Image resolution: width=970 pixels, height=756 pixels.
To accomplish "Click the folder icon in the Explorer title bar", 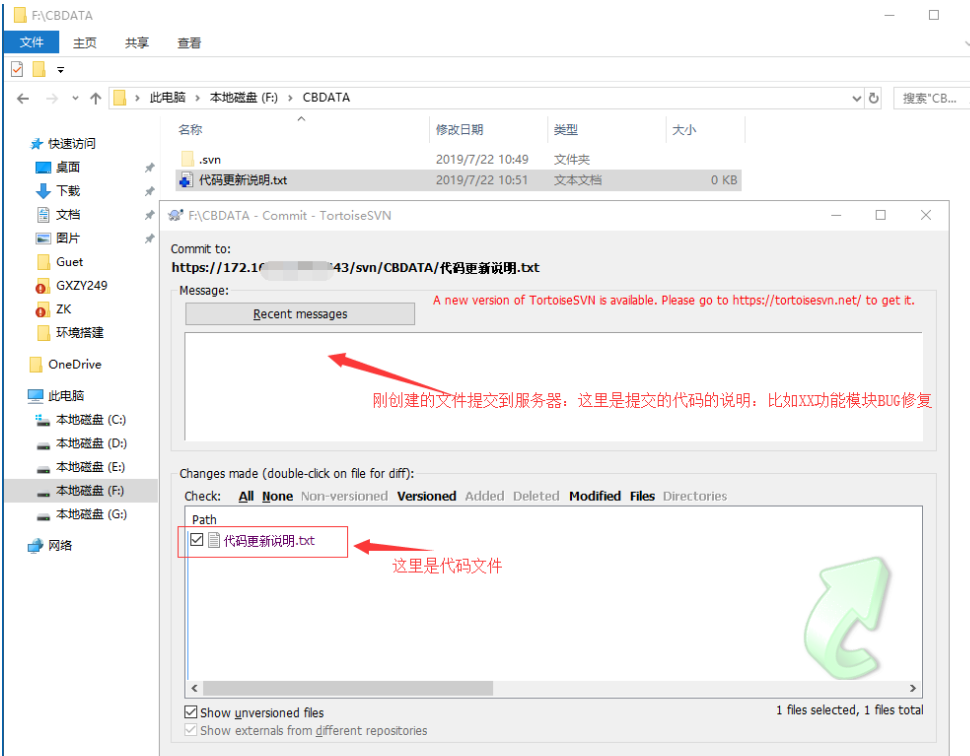I will coord(20,15).
